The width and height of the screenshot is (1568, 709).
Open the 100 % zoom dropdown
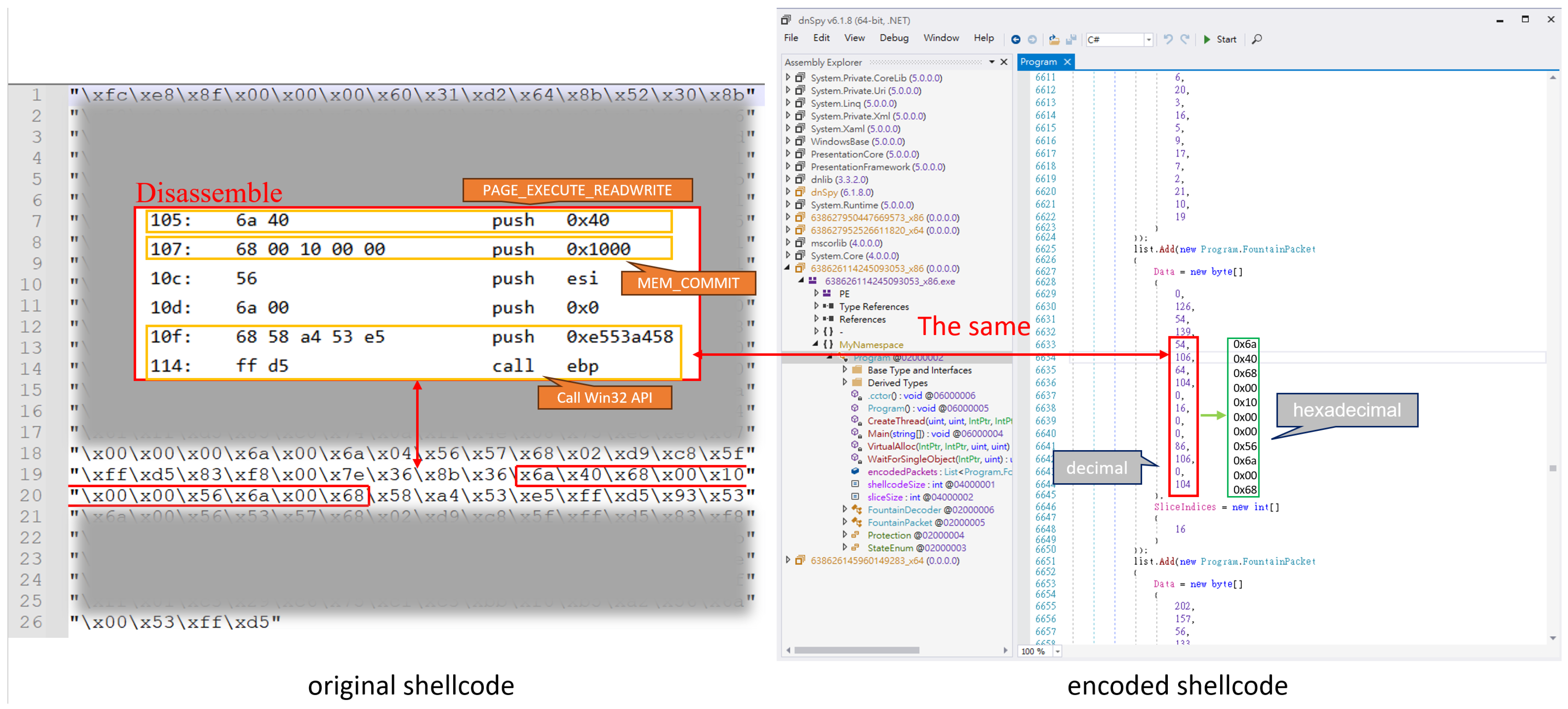(1057, 651)
